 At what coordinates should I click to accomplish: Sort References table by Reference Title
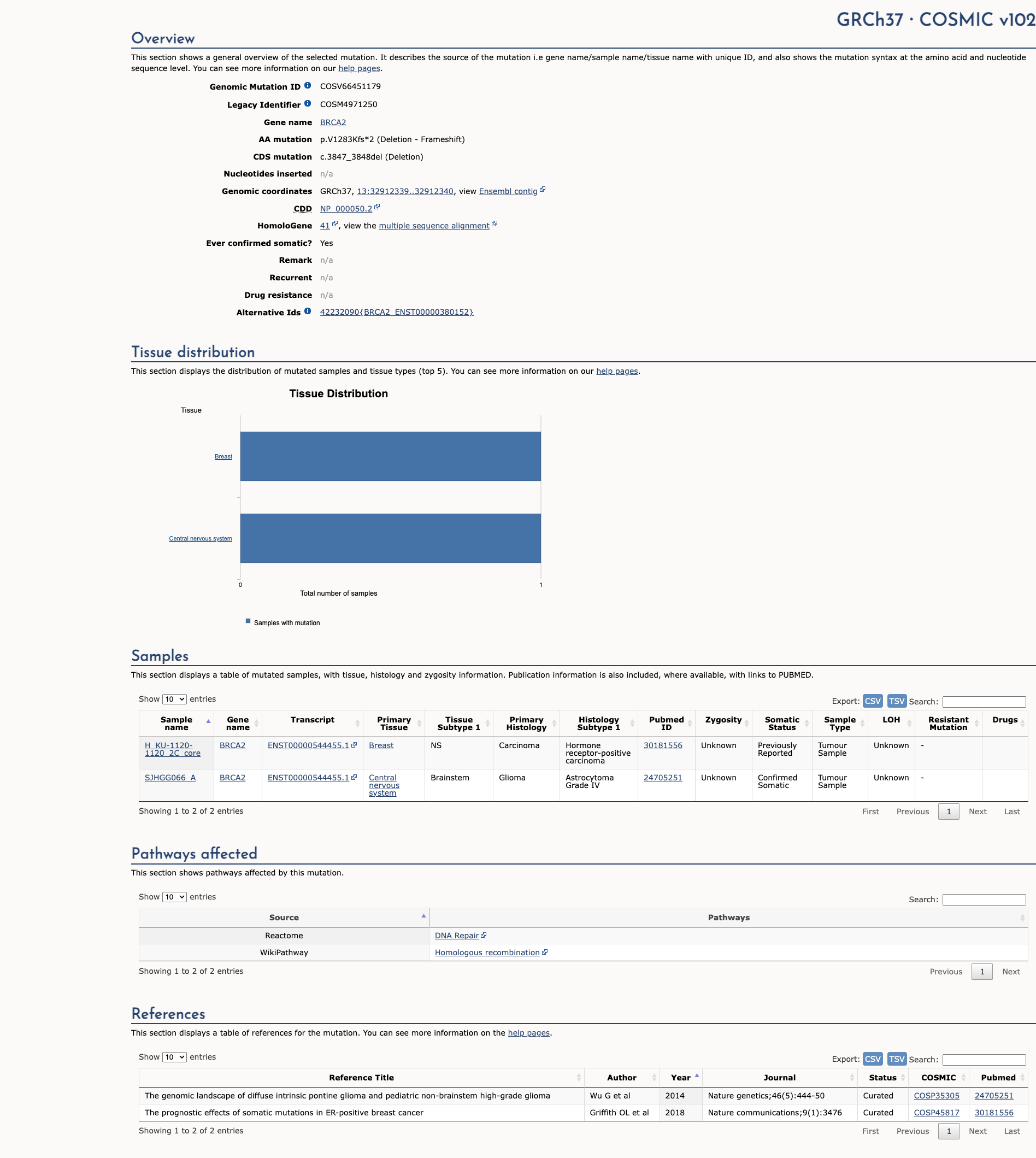coord(362,1078)
